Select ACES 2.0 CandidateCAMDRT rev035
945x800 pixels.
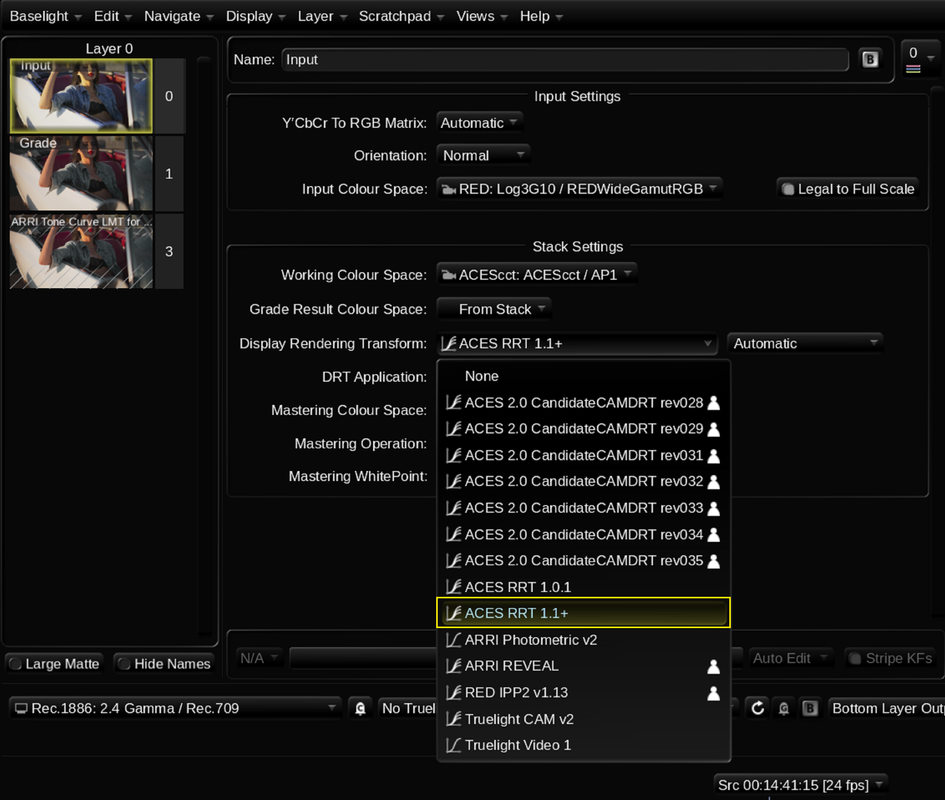(583, 561)
